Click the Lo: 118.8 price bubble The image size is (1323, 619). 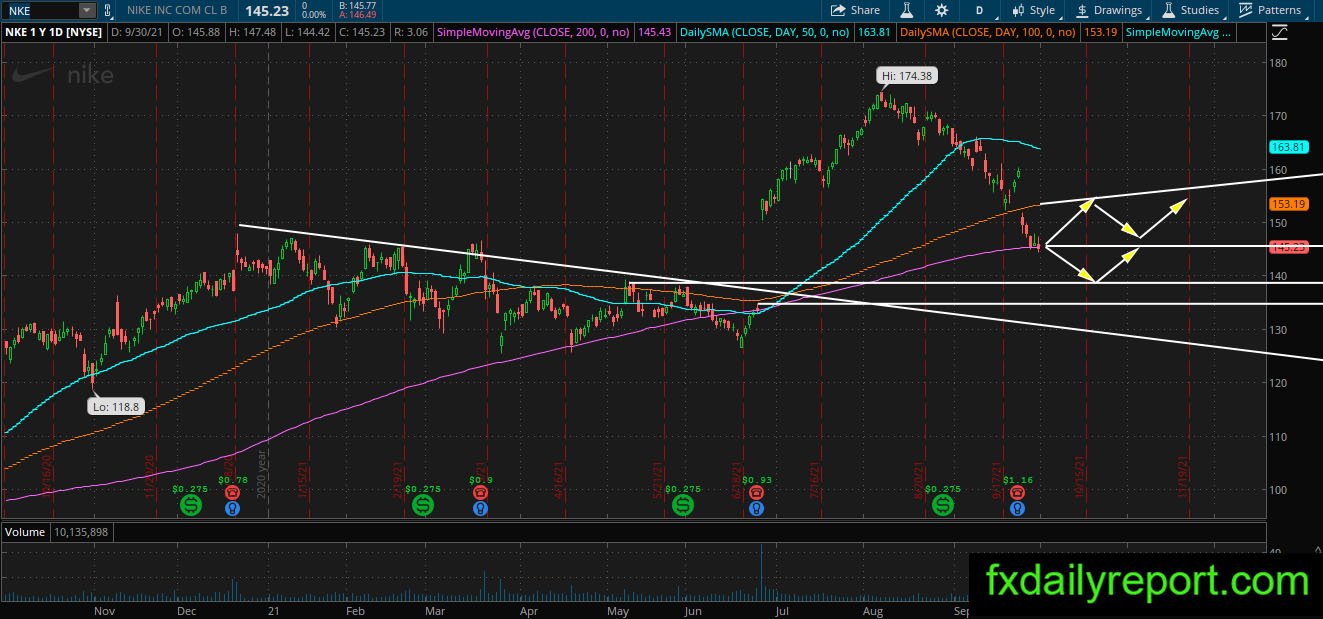[114, 406]
